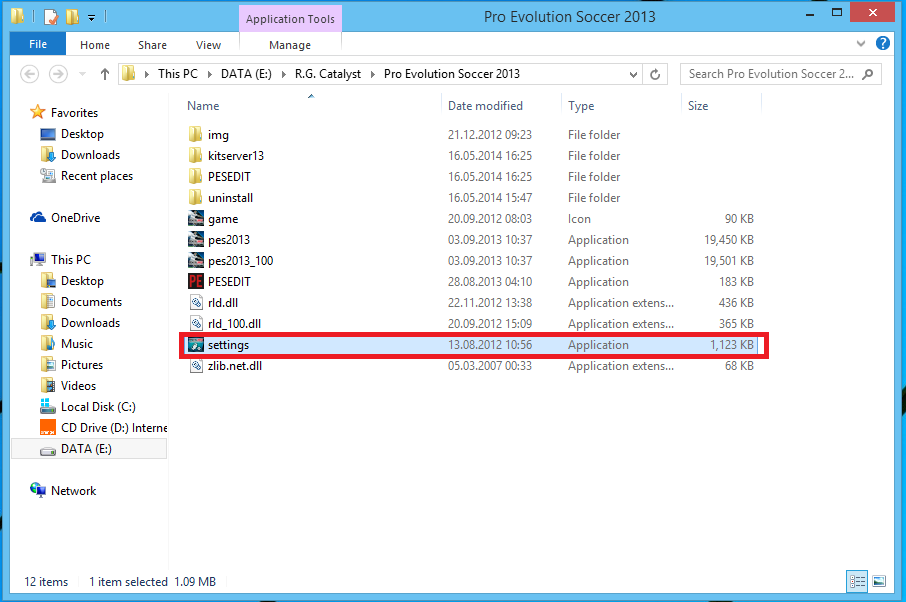The image size is (906, 602).
Task: Select the game icon file
Action: [x=196, y=218]
